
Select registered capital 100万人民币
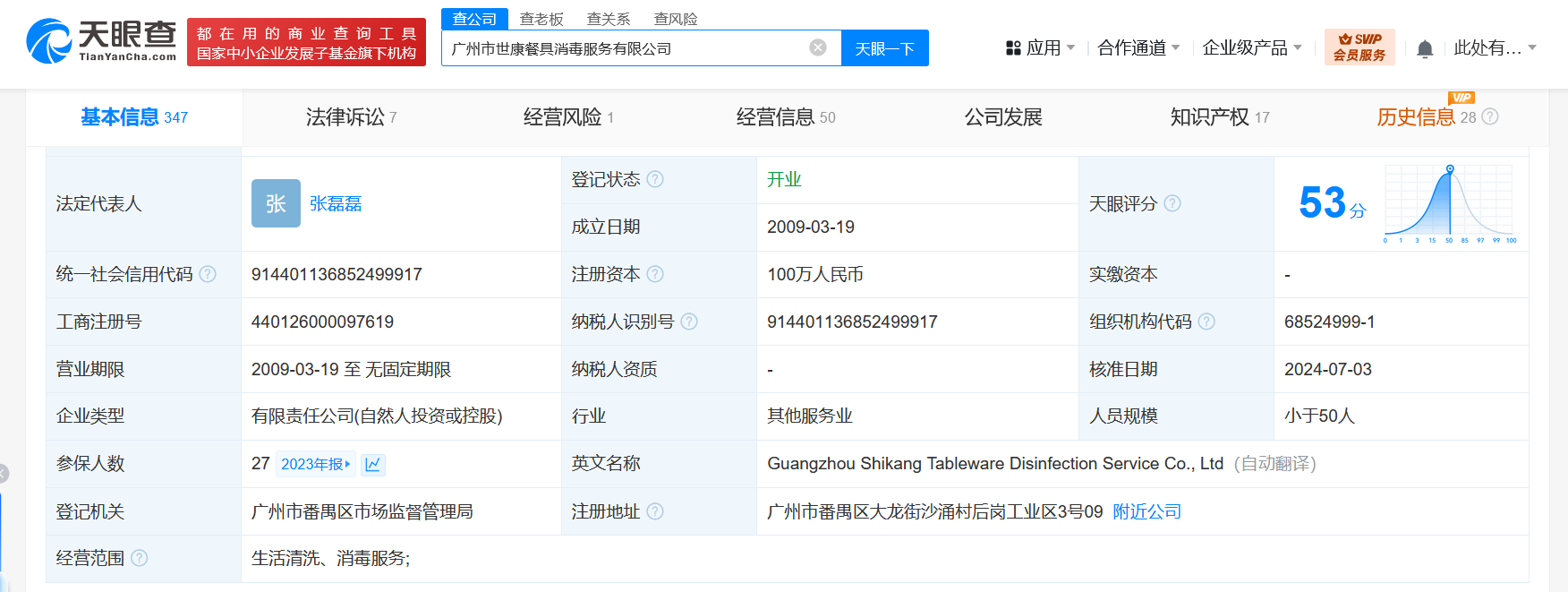point(815,274)
